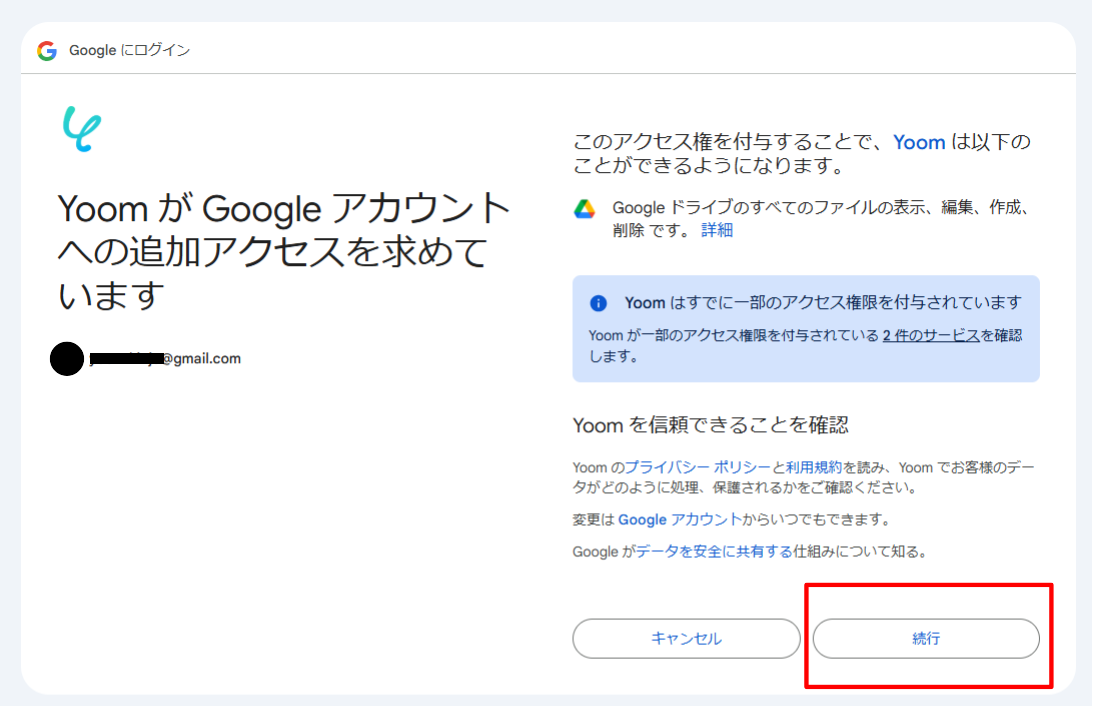Click the blue Yoom app name link

click(x=919, y=142)
